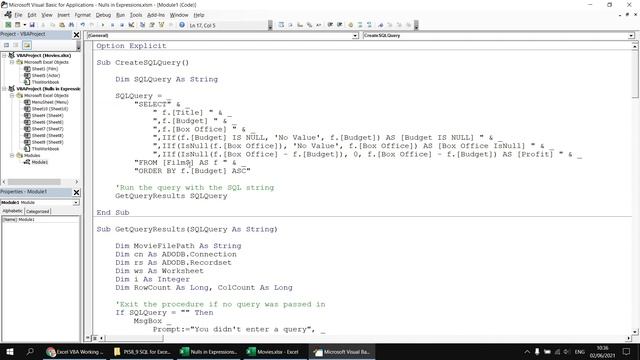The width and height of the screenshot is (640, 360).
Task: Open the Debug menu
Action: pos(103,15)
